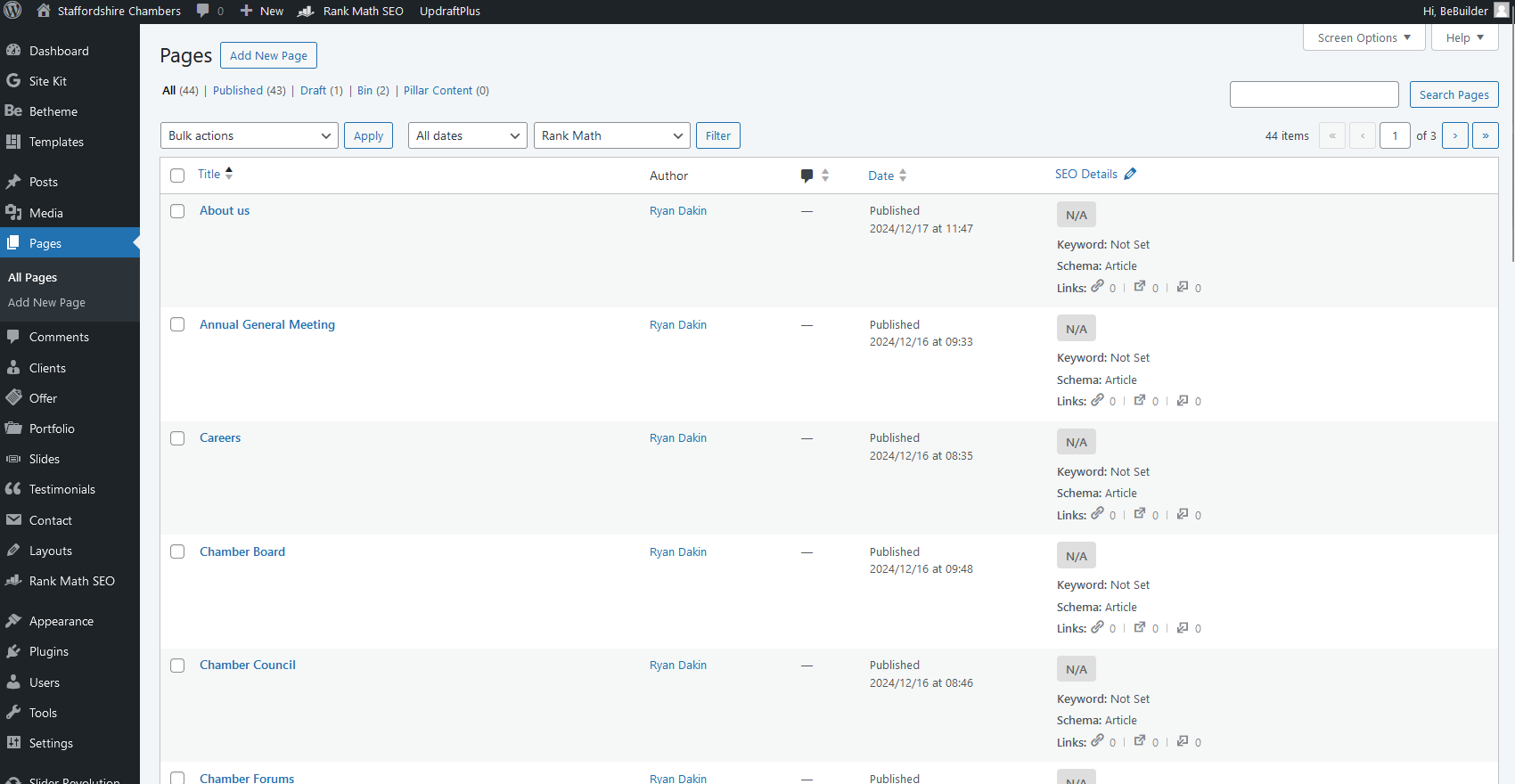Check the Careers row checkbox

177,438
